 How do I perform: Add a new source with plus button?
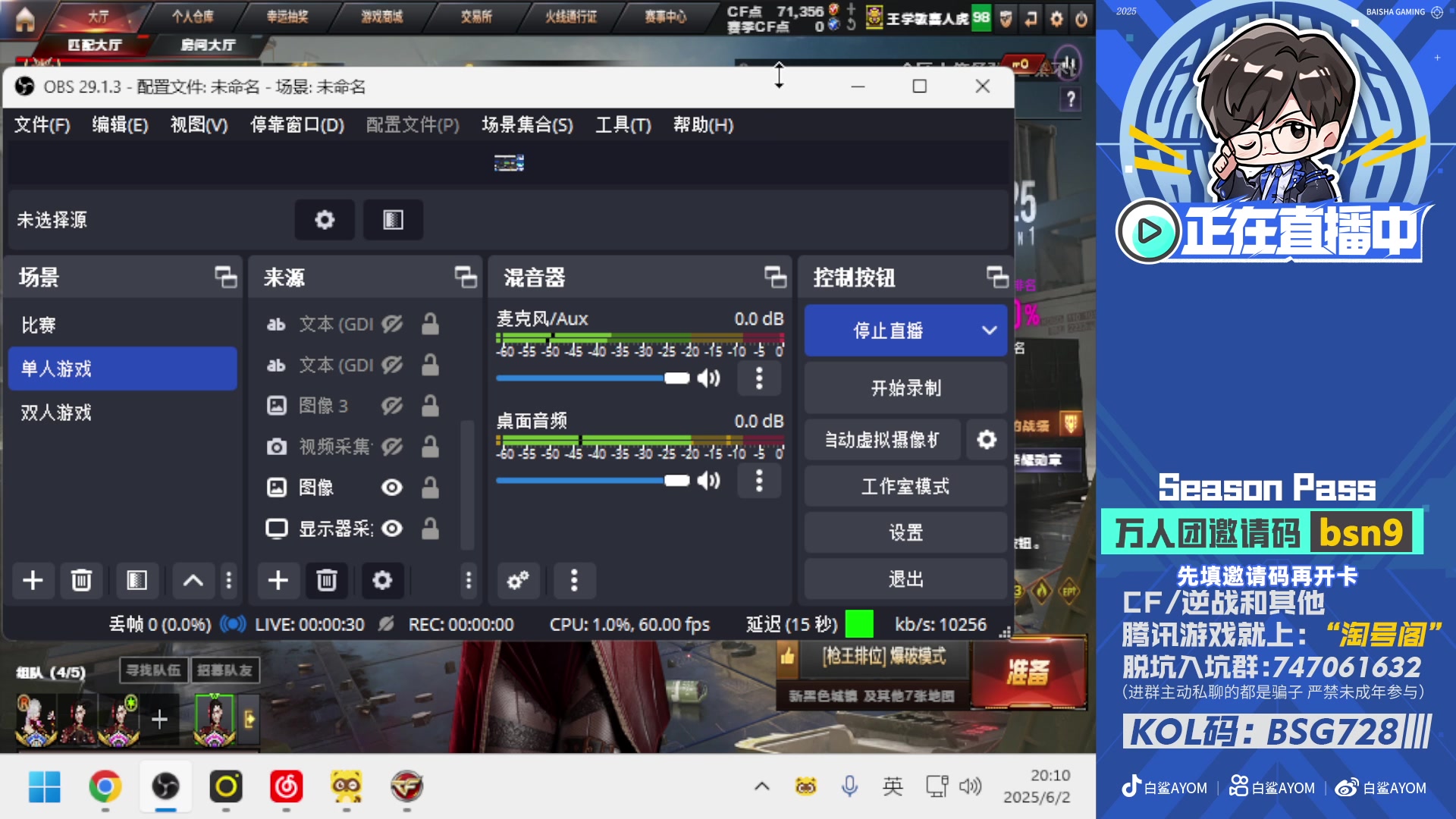(x=278, y=581)
